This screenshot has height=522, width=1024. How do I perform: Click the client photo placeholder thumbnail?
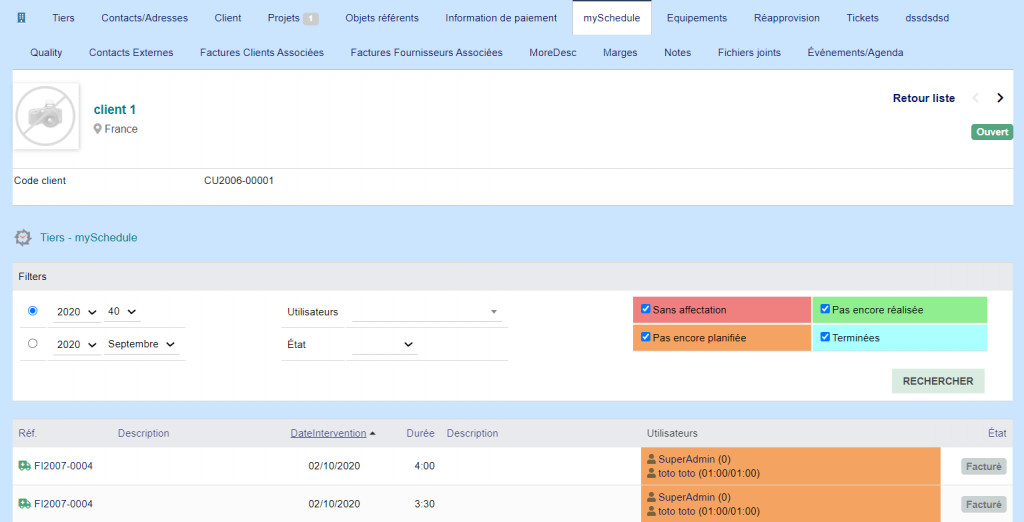click(46, 117)
